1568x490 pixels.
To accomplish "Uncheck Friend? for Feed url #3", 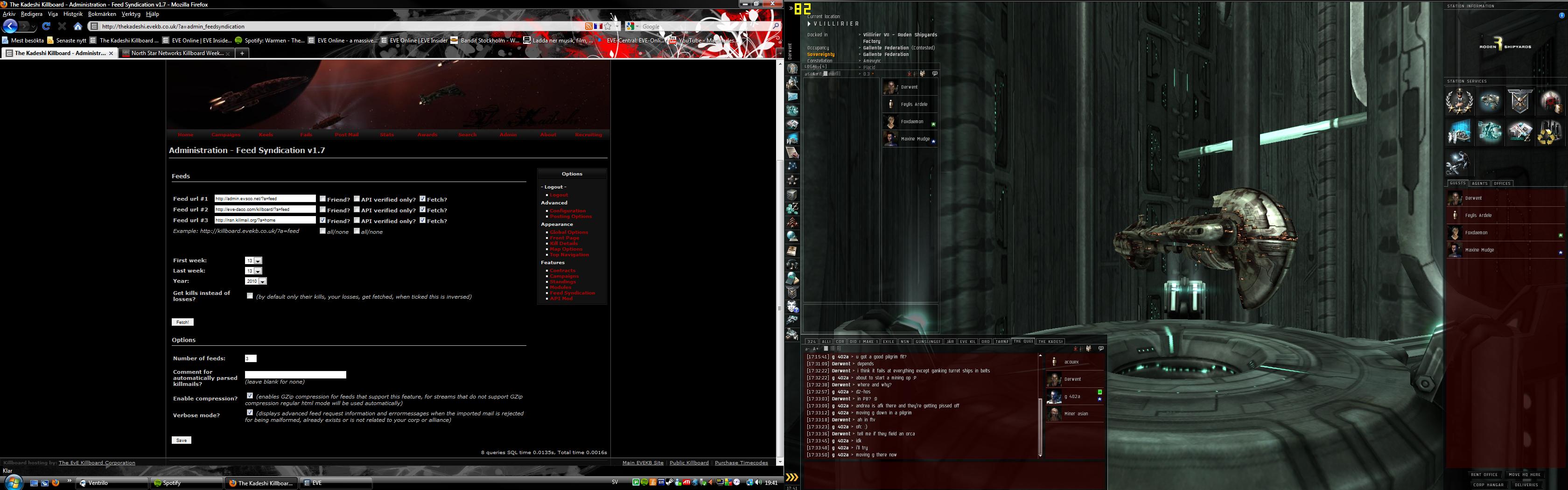I will click(322, 220).
